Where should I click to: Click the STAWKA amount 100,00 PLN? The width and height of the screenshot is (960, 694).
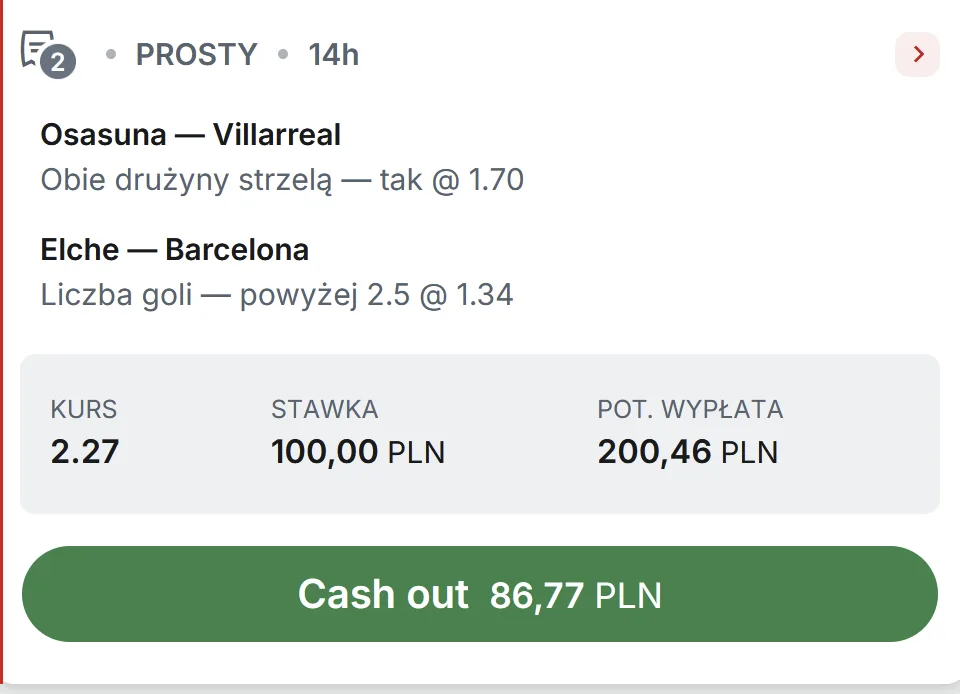(x=358, y=451)
